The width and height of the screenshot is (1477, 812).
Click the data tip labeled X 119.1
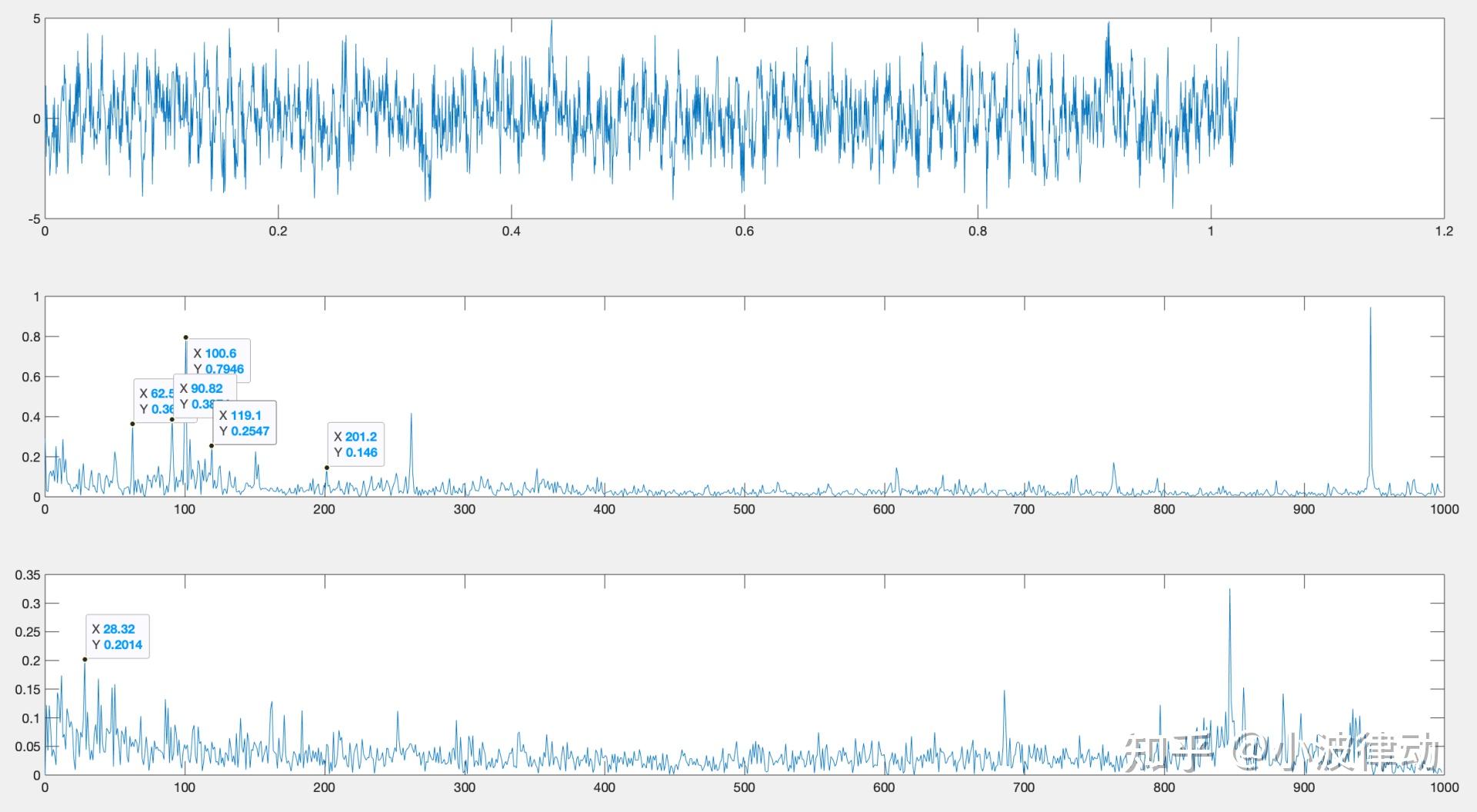[x=245, y=422]
